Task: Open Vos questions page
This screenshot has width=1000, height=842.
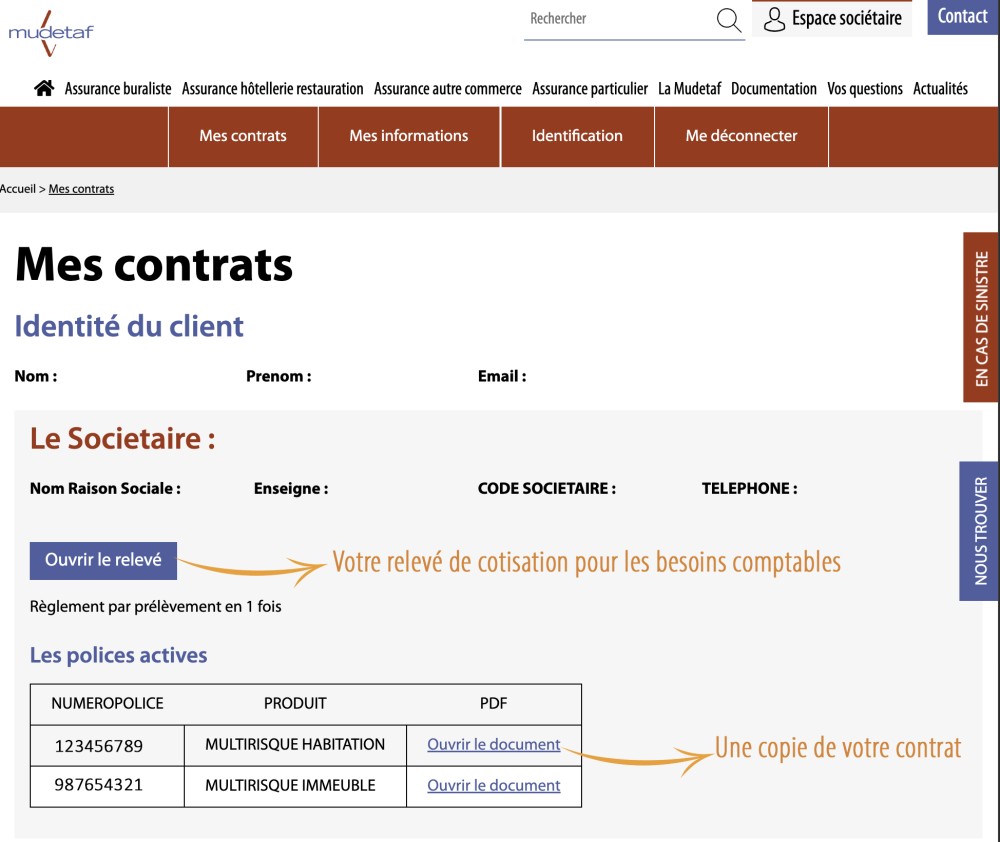Action: point(864,89)
